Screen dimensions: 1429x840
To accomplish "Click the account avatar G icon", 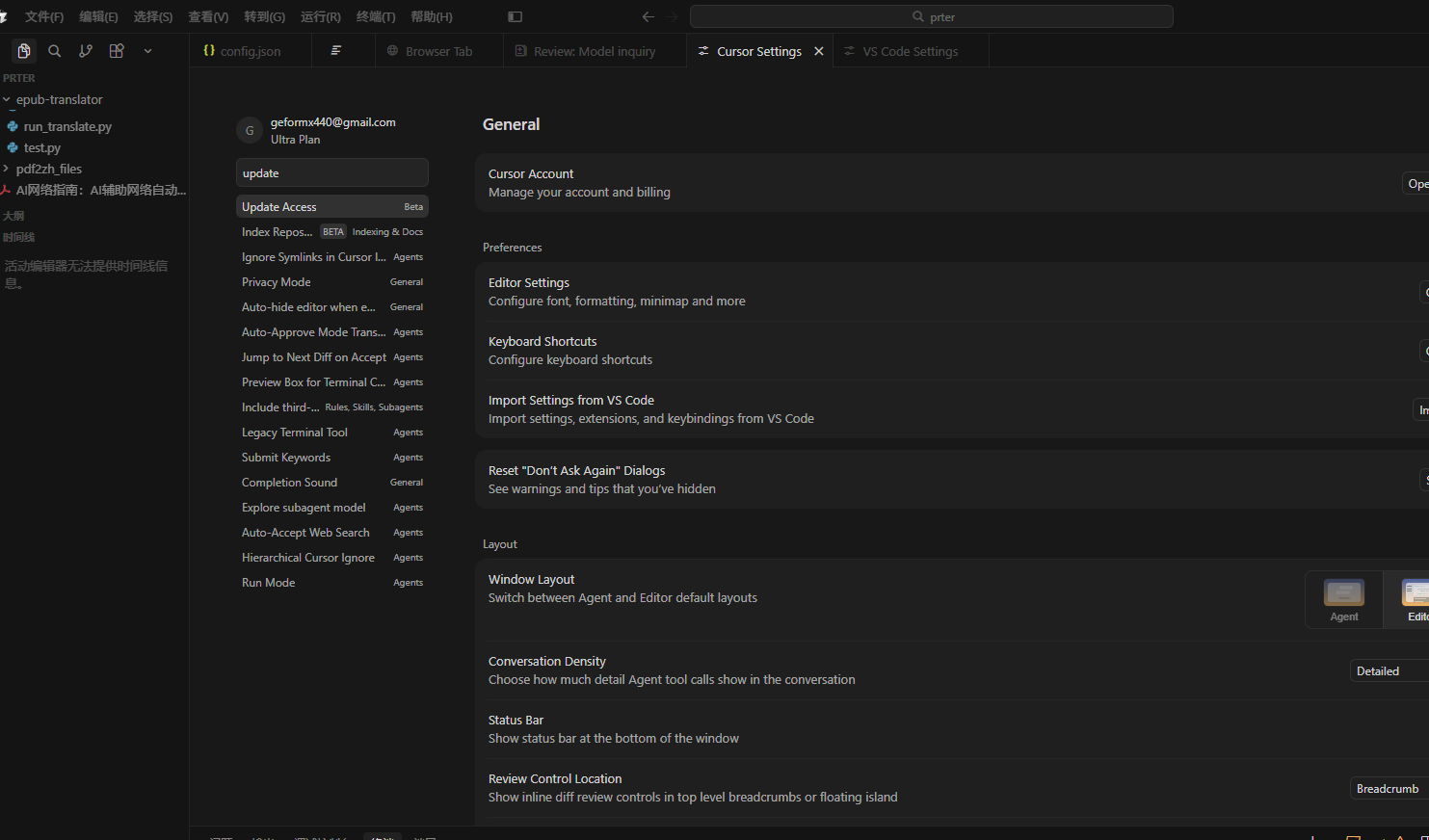I will 250,130.
